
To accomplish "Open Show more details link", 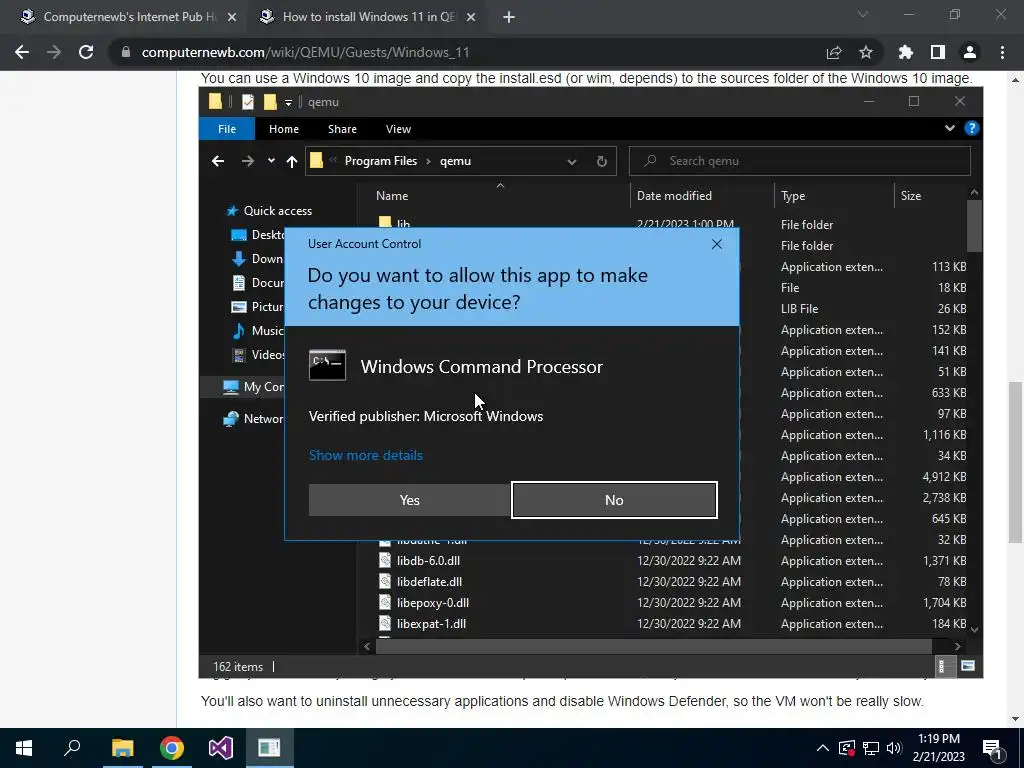I will (x=366, y=455).
